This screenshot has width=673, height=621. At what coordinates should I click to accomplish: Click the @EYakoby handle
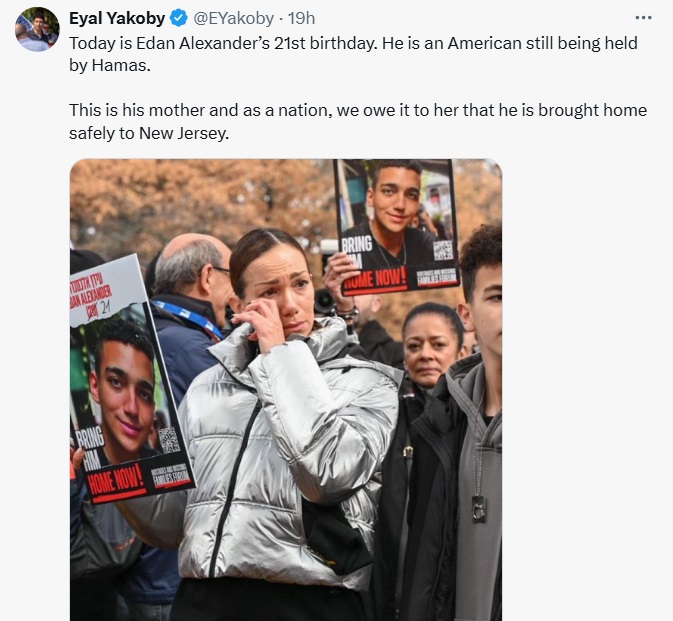pyautogui.click(x=233, y=18)
